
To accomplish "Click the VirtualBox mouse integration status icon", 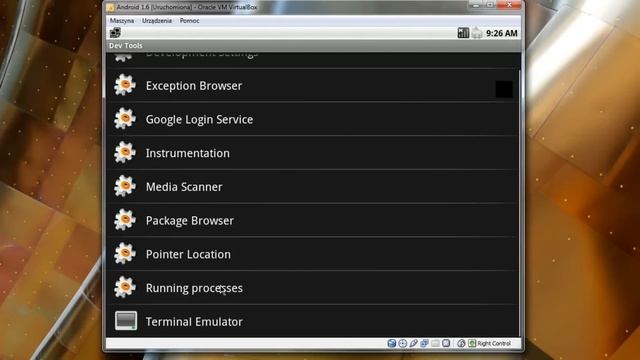I will (461, 343).
